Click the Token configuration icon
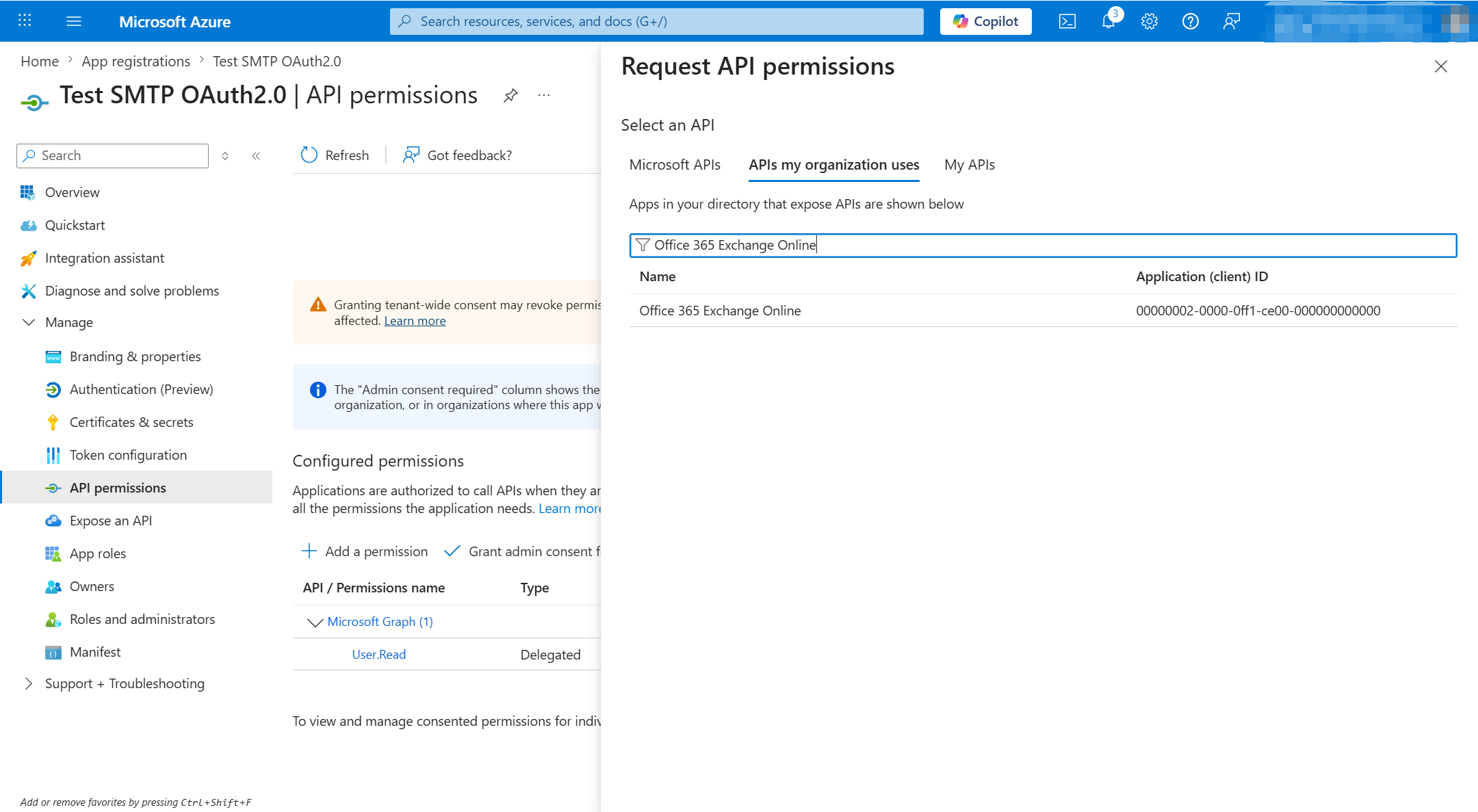The image size is (1478, 812). 53,455
